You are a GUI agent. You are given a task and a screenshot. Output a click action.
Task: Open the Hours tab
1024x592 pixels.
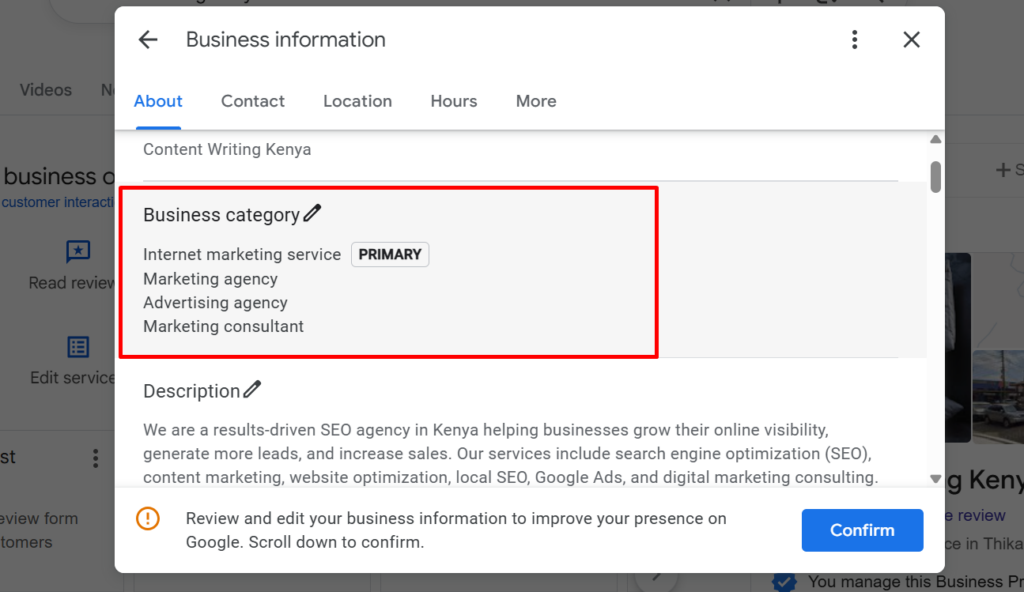click(453, 101)
